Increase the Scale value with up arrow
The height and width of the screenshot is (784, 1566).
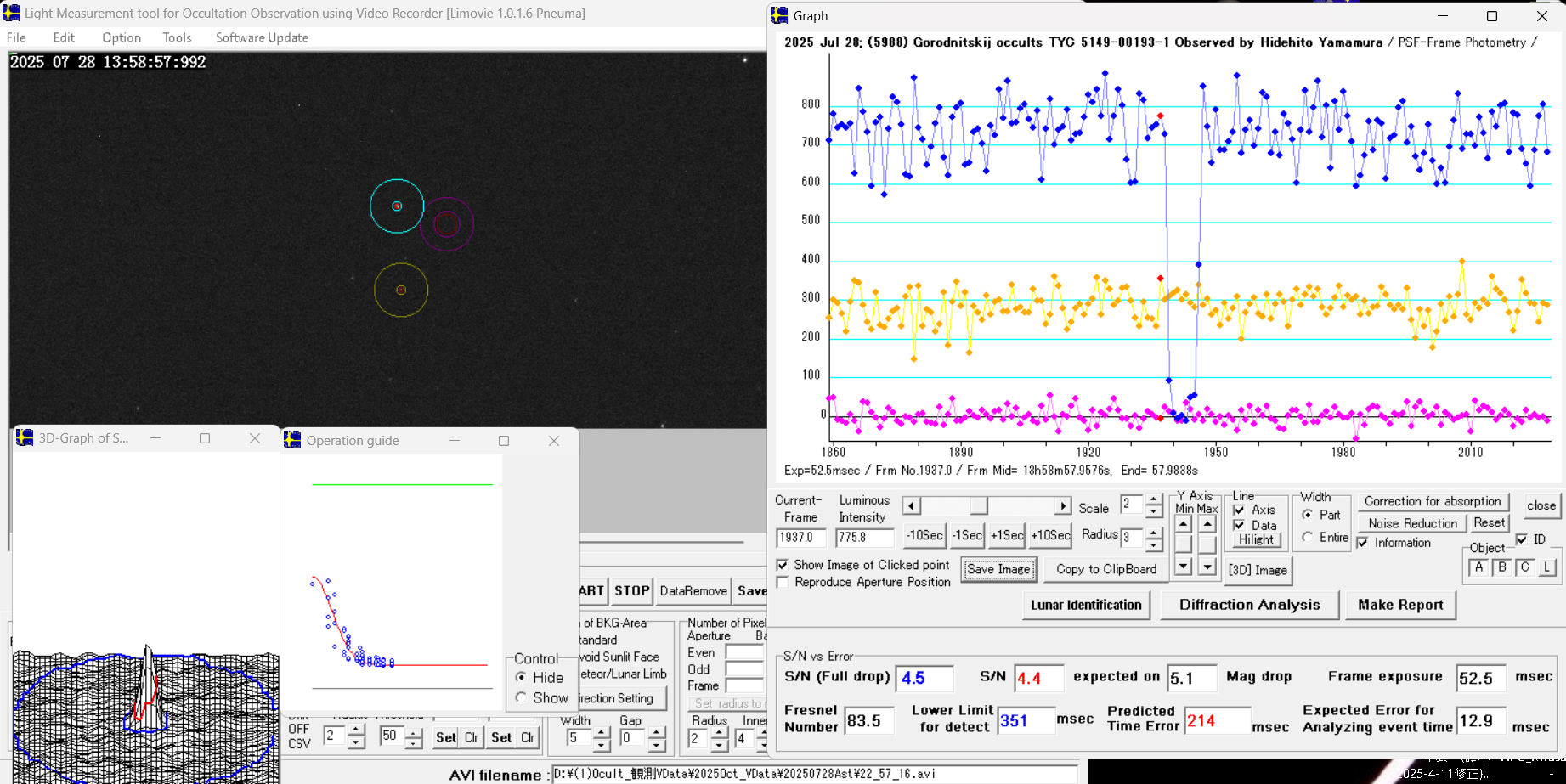[1153, 499]
